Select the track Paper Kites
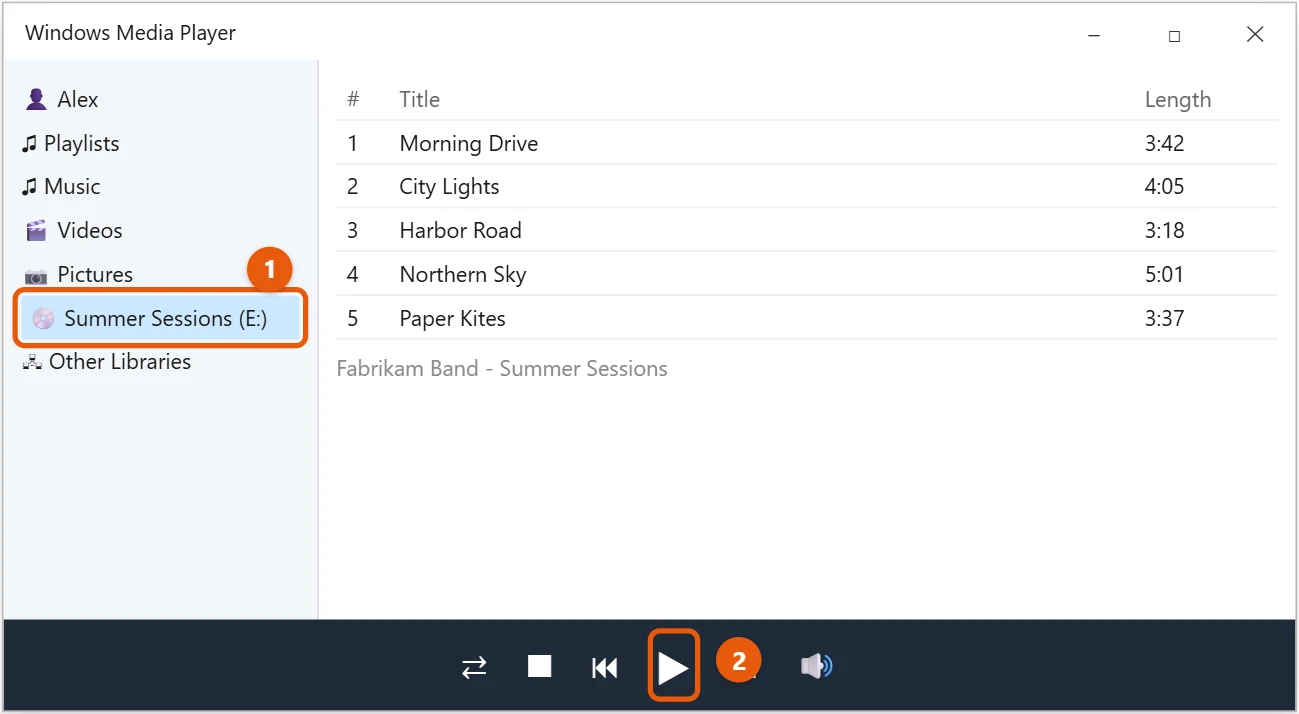This screenshot has width=1299, height=714. tap(806, 318)
